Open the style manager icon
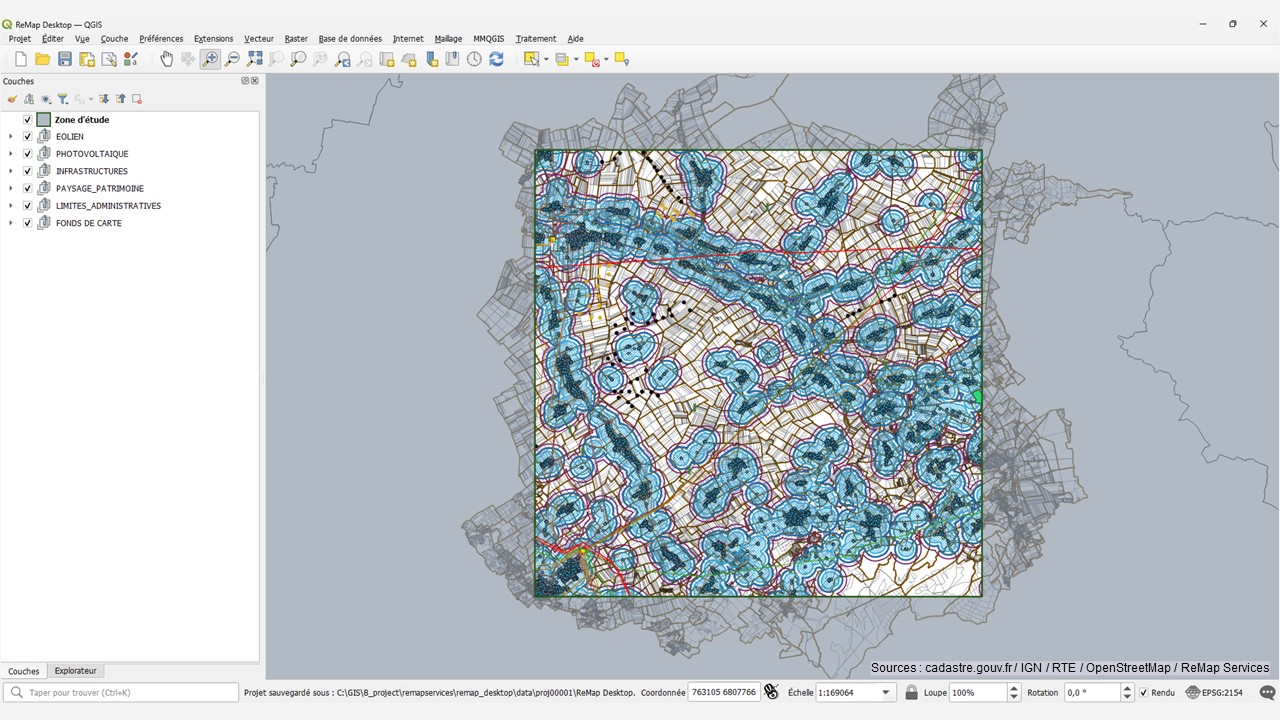1280x720 pixels. point(131,60)
